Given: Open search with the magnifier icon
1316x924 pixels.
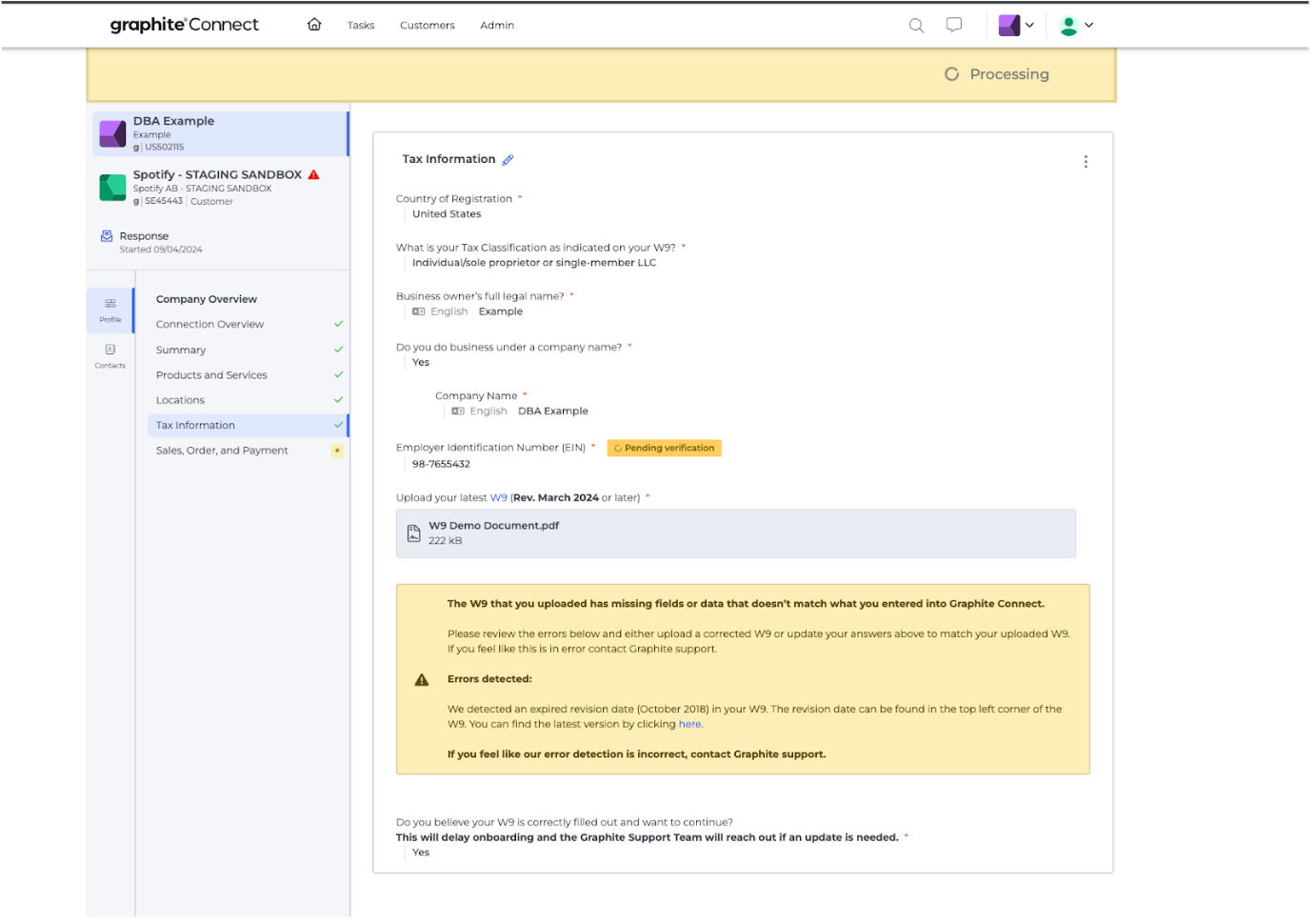Looking at the screenshot, I should point(916,26).
